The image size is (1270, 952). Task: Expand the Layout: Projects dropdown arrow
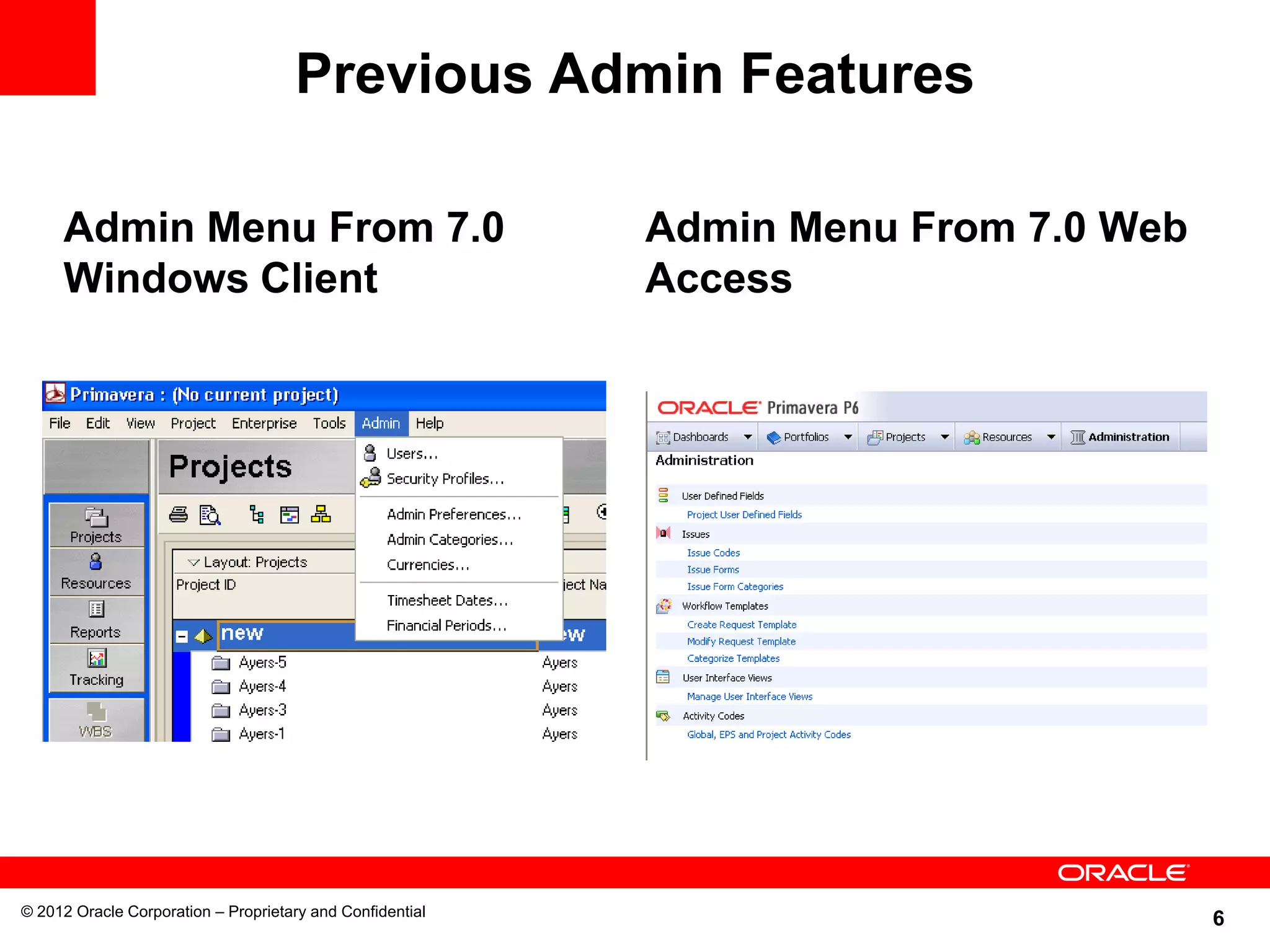point(193,562)
